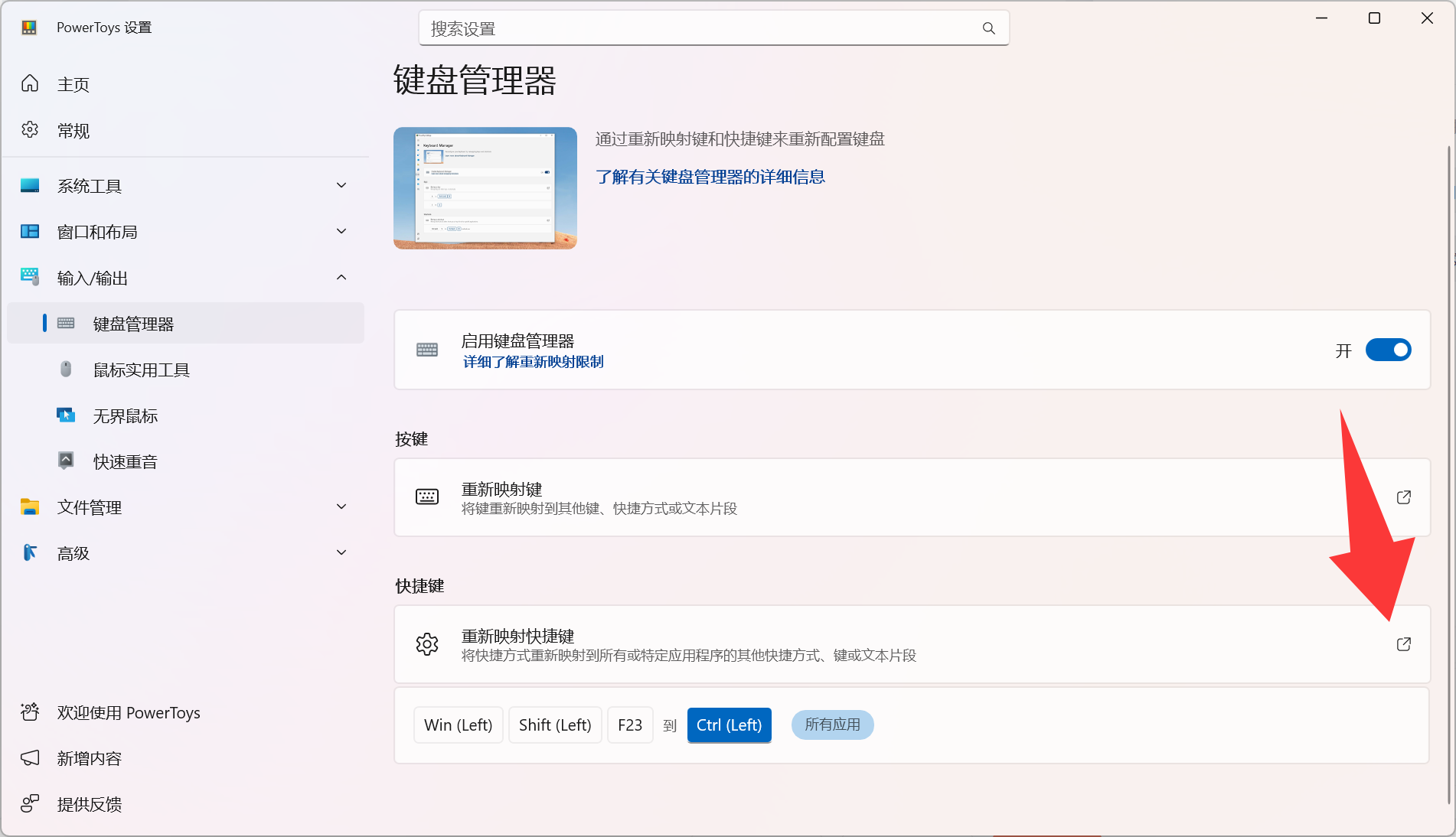1456x837 pixels.
Task: Click the Shift (Left) key chip
Action: point(555,725)
